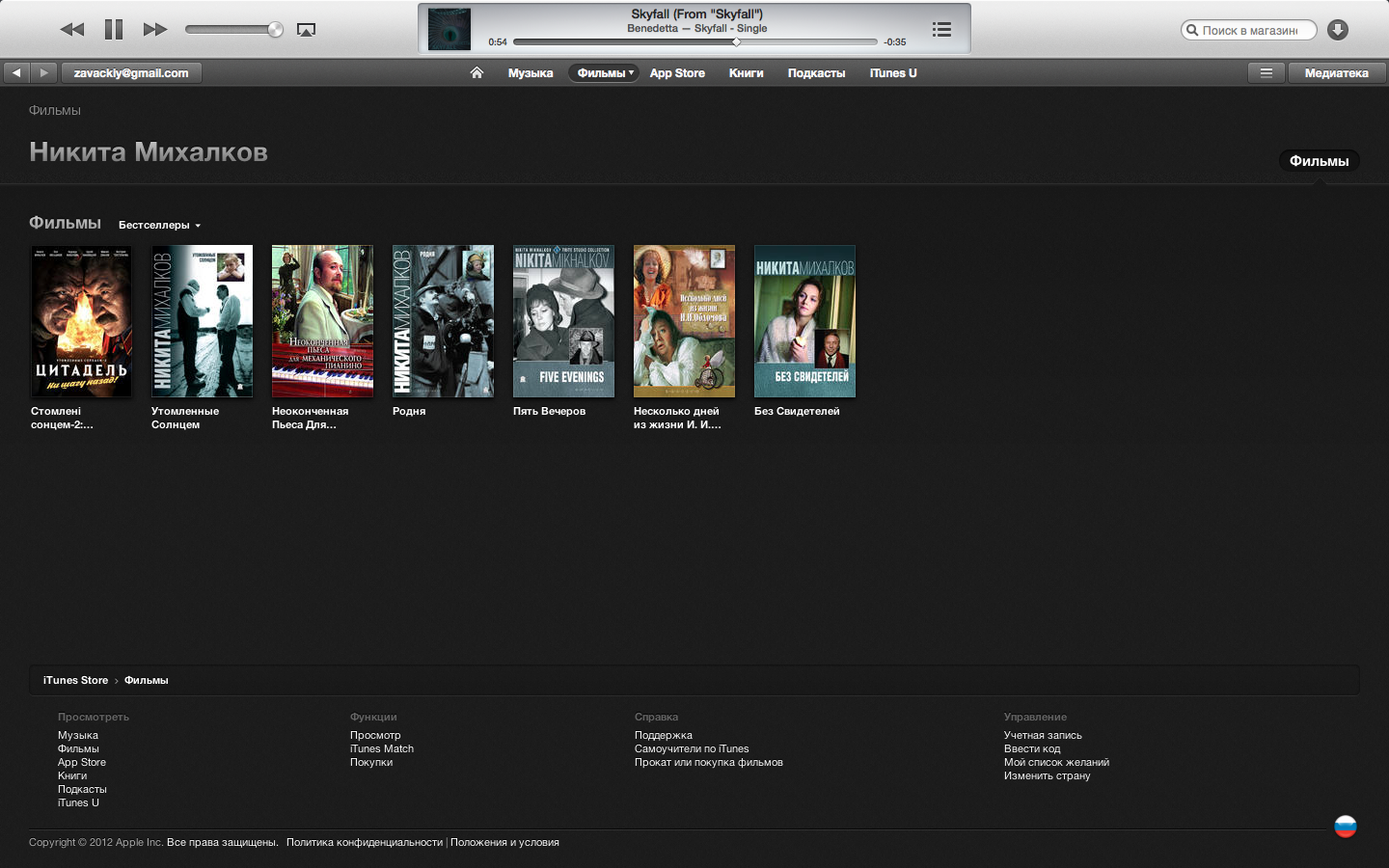This screenshot has height=868, width=1389.
Task: Open Музыка footer link
Action: pos(78,735)
